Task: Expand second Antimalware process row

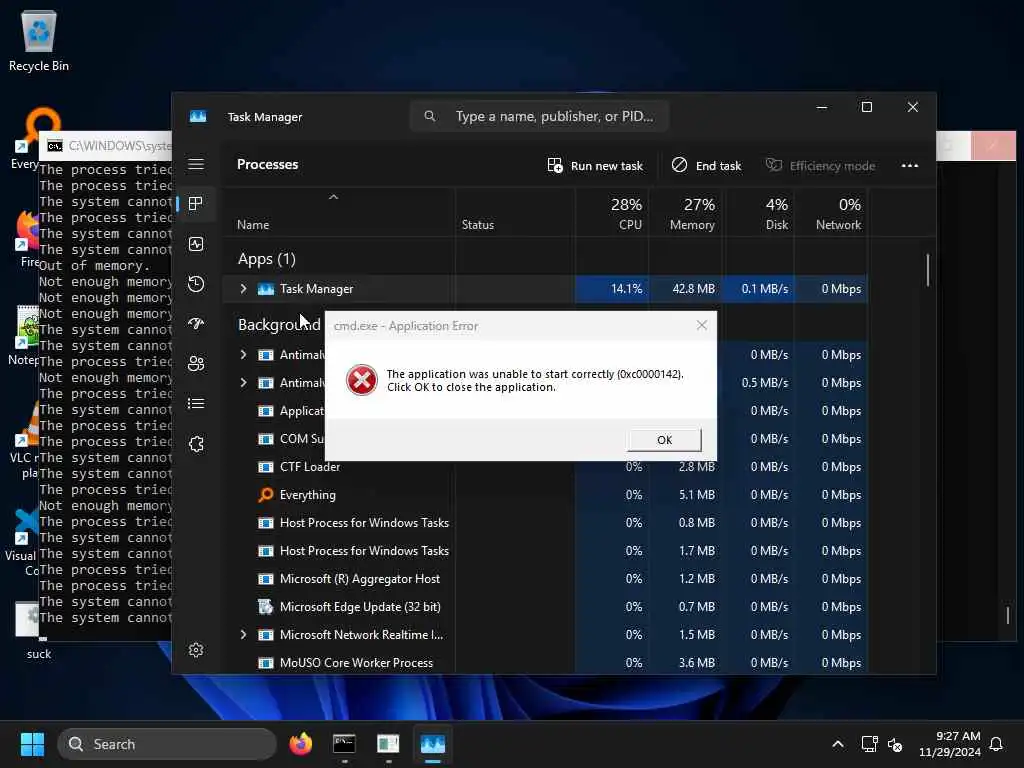Action: (x=243, y=383)
